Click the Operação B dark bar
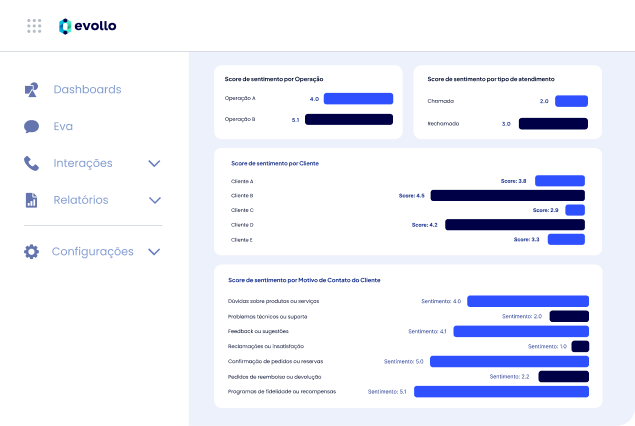The width and height of the screenshot is (635, 426). 348,119
